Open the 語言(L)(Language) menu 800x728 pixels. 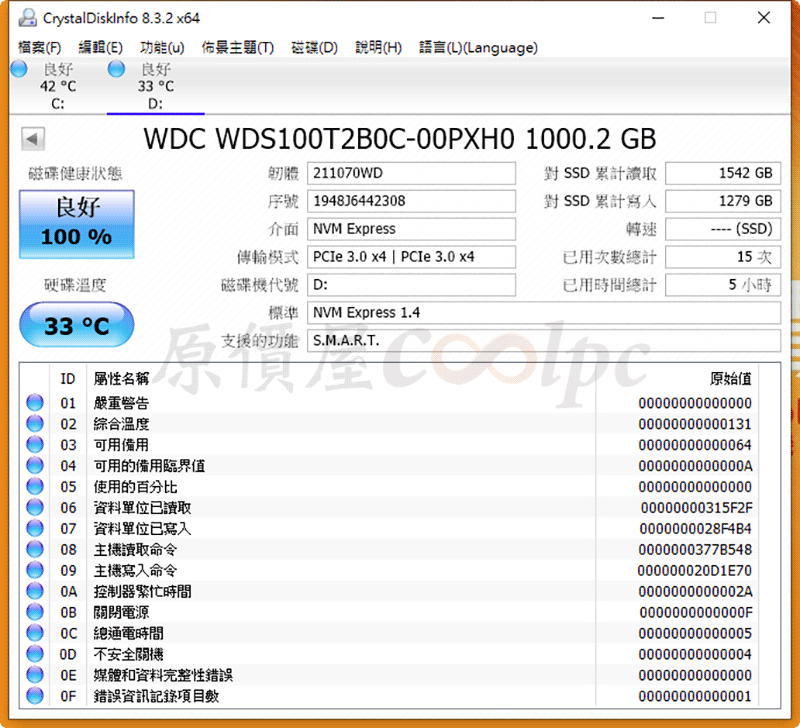(x=478, y=47)
